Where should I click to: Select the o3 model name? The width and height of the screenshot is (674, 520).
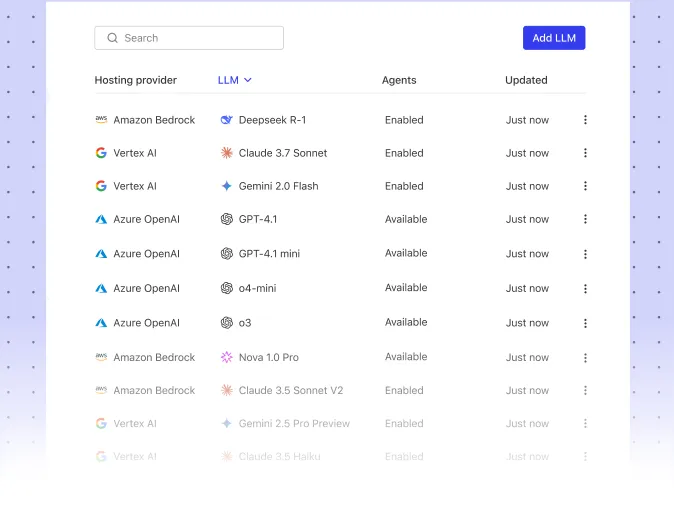coord(245,323)
